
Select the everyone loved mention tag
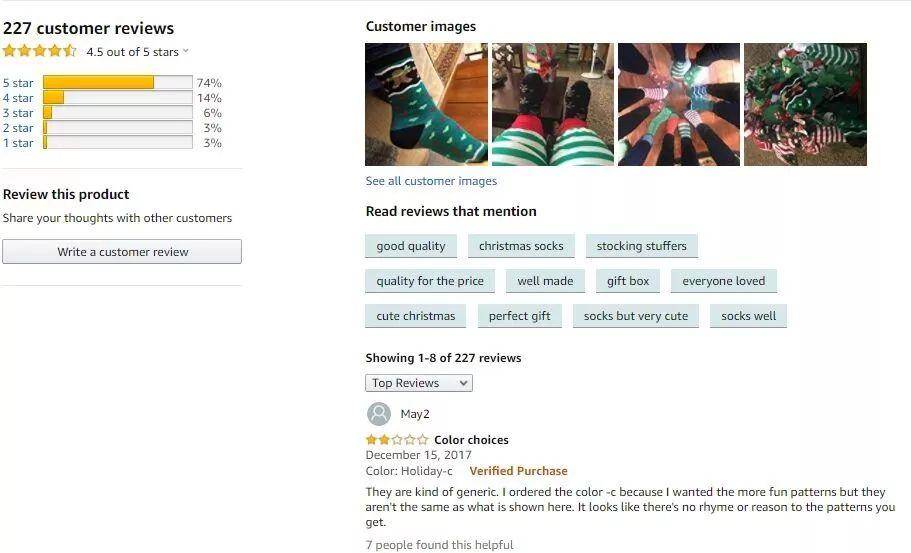(723, 281)
